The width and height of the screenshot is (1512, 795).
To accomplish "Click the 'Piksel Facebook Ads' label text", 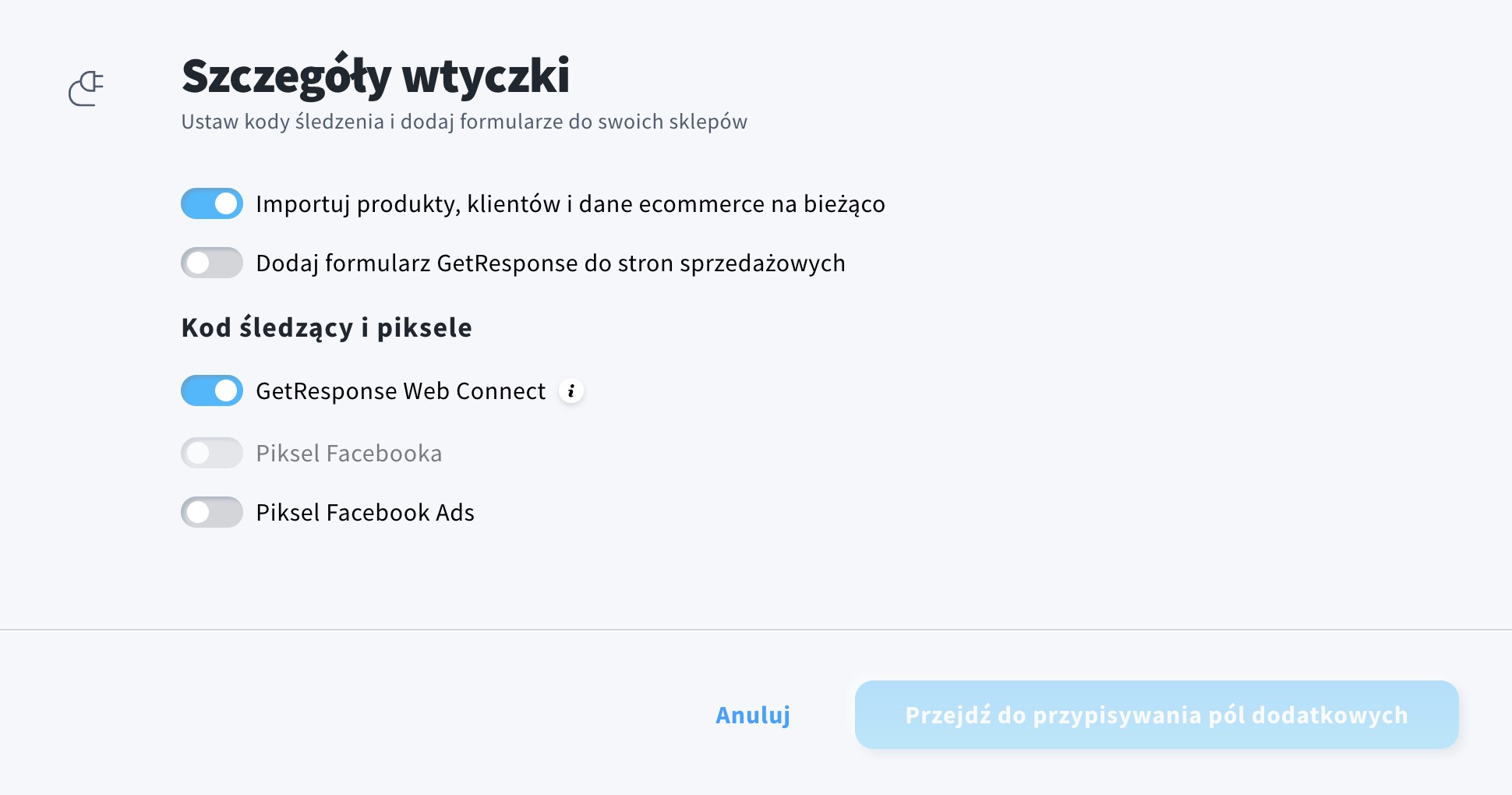I will point(365,512).
